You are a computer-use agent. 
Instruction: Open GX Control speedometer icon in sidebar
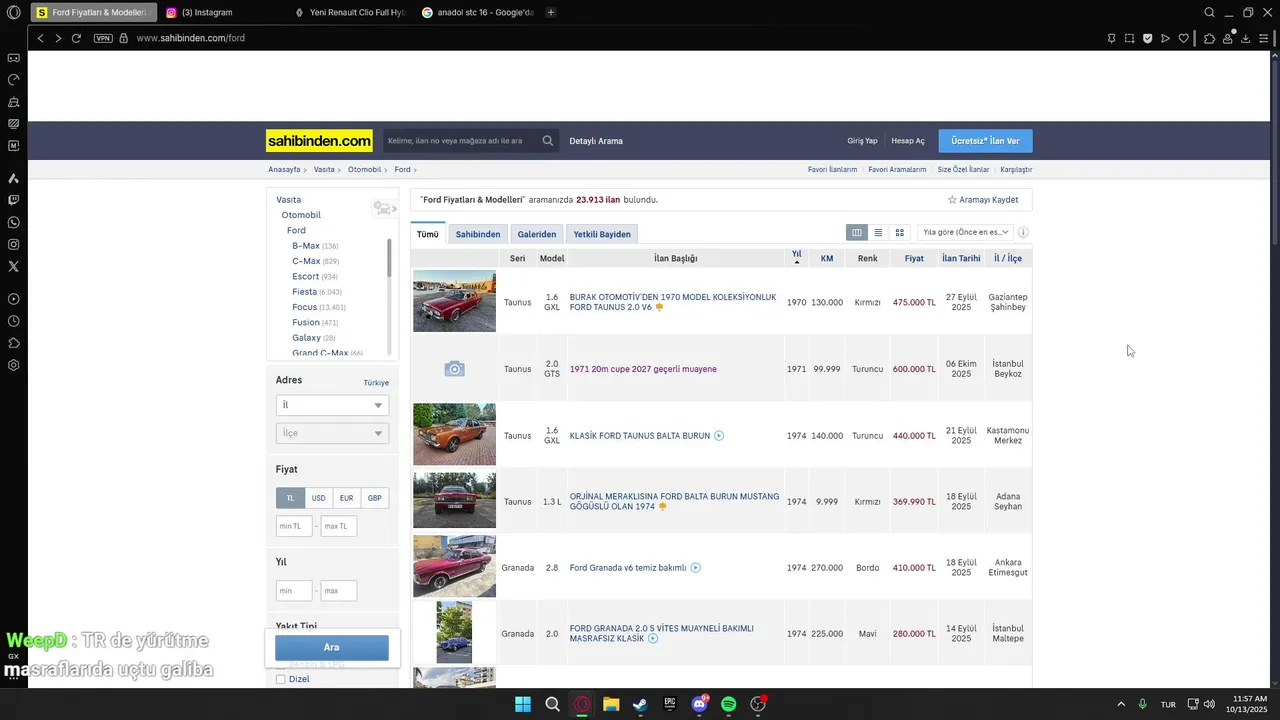coord(14,80)
